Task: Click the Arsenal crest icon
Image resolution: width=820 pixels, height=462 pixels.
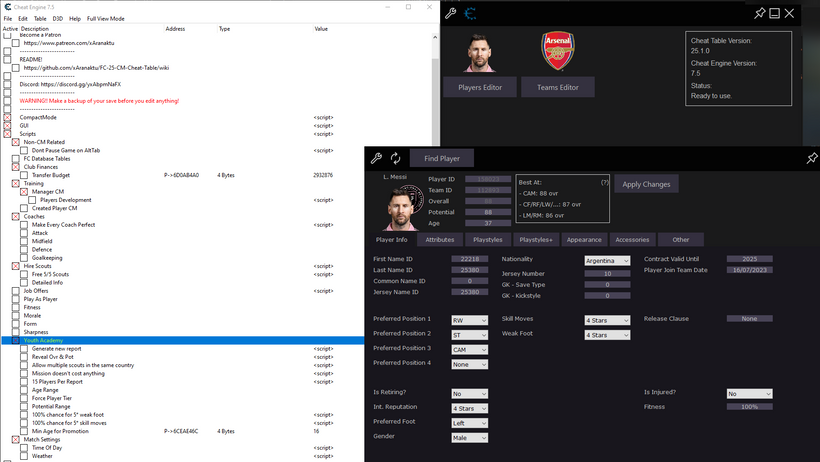Action: pyautogui.click(x=557, y=52)
